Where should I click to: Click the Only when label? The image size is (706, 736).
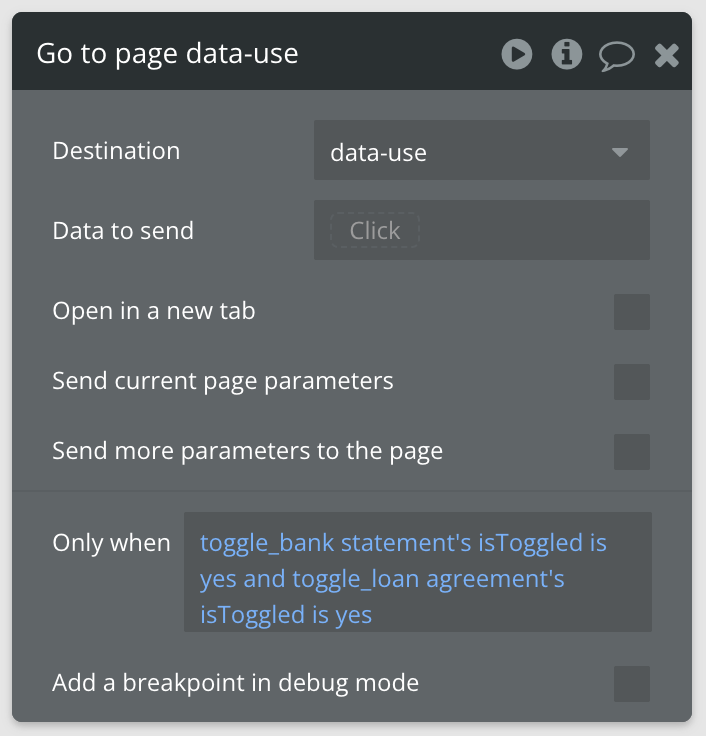coord(111,543)
